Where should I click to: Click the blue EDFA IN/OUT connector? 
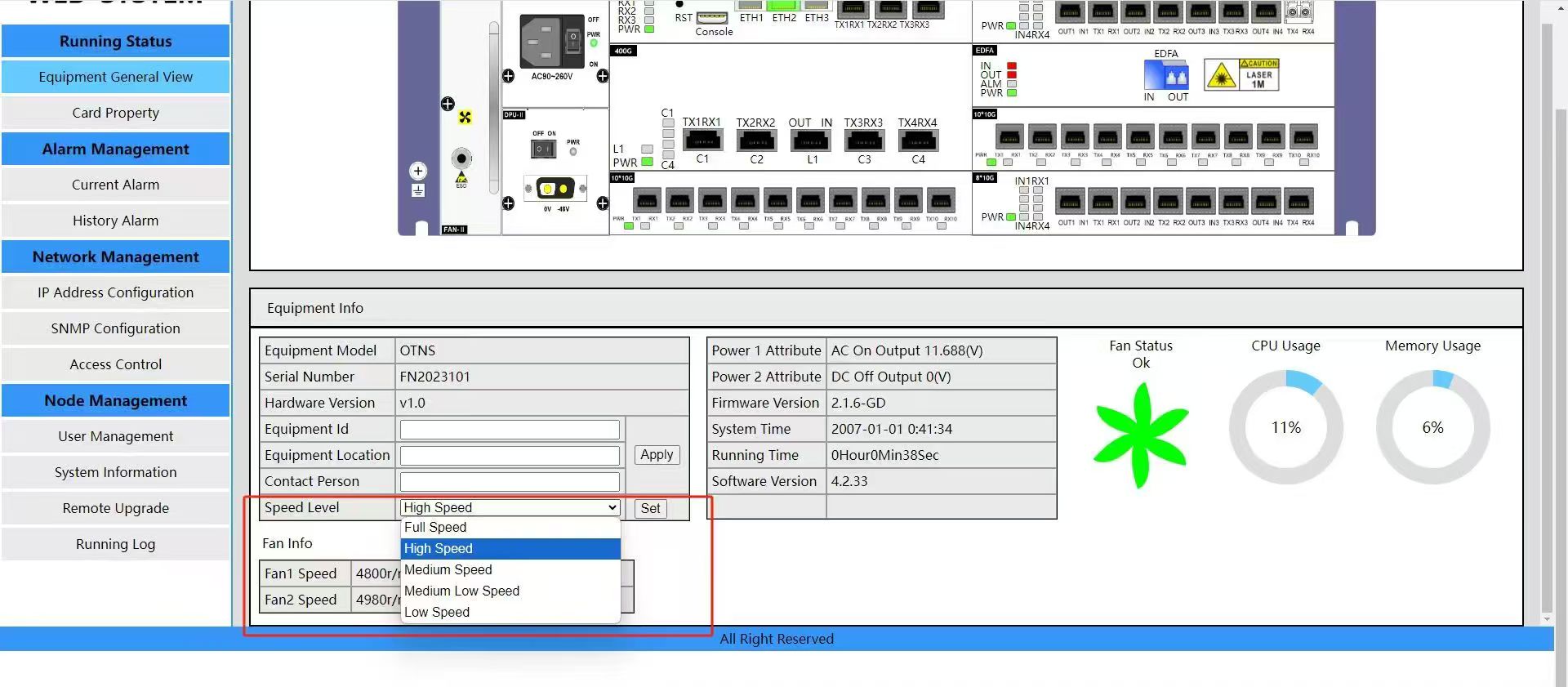click(1165, 76)
